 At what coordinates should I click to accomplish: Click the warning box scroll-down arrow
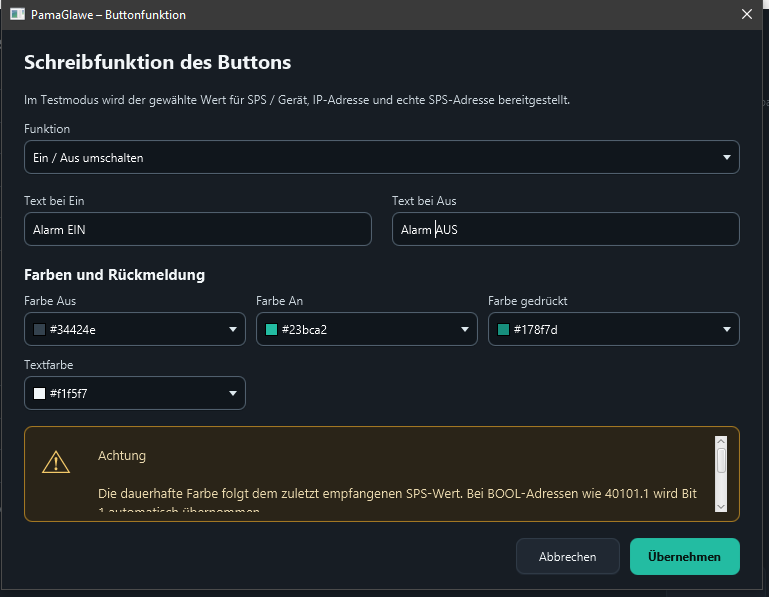720,506
